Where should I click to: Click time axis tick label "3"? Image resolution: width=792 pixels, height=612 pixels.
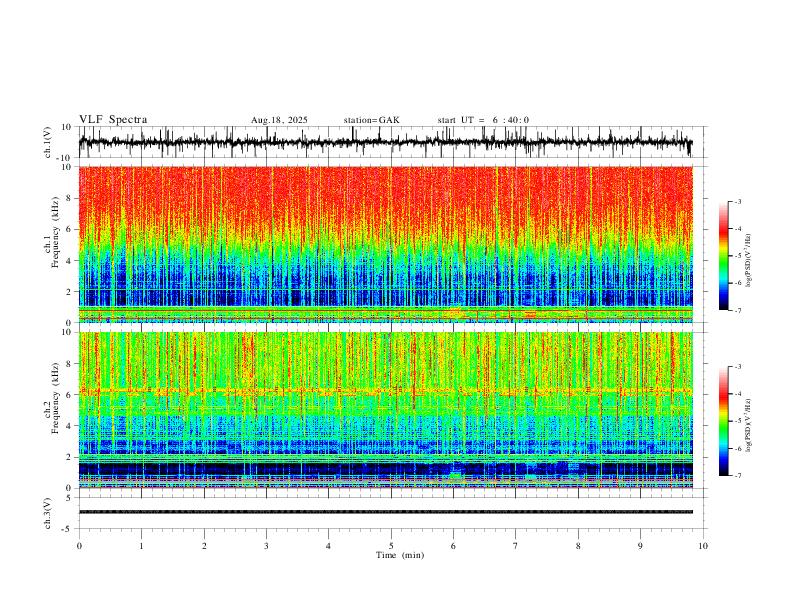266,546
